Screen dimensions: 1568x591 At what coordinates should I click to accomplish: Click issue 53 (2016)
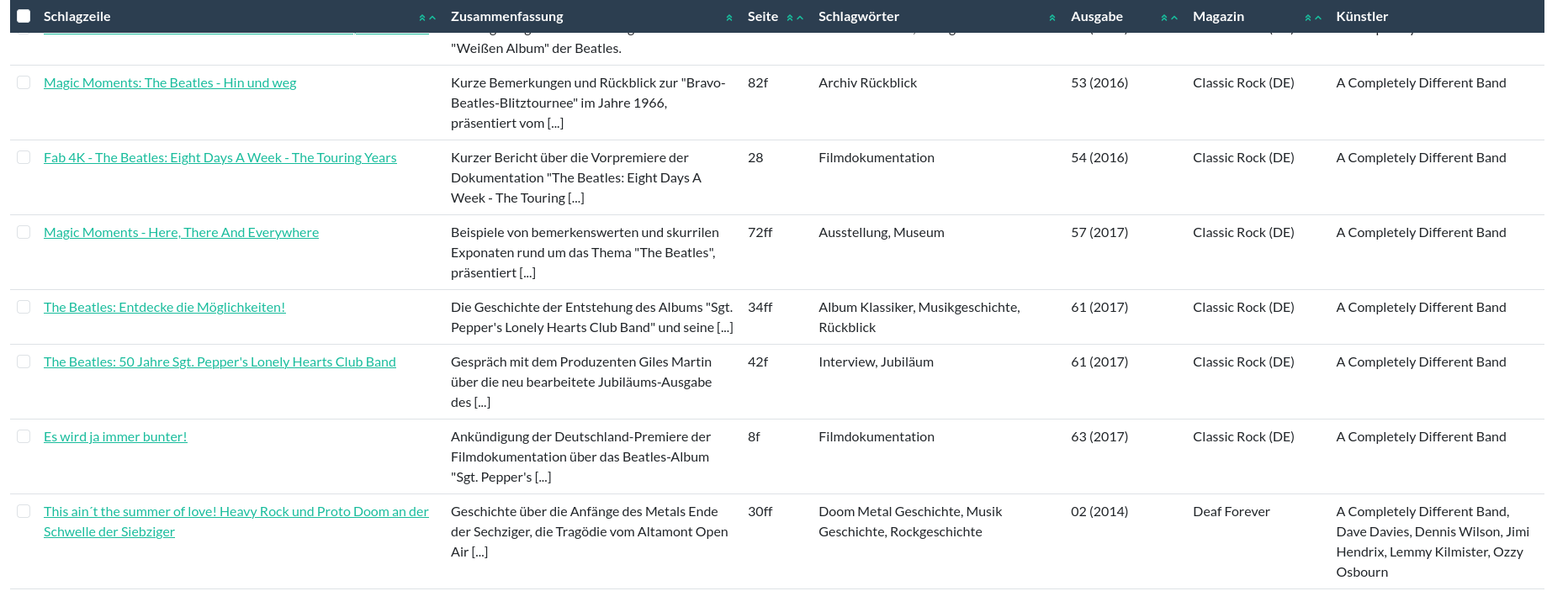click(x=1099, y=82)
